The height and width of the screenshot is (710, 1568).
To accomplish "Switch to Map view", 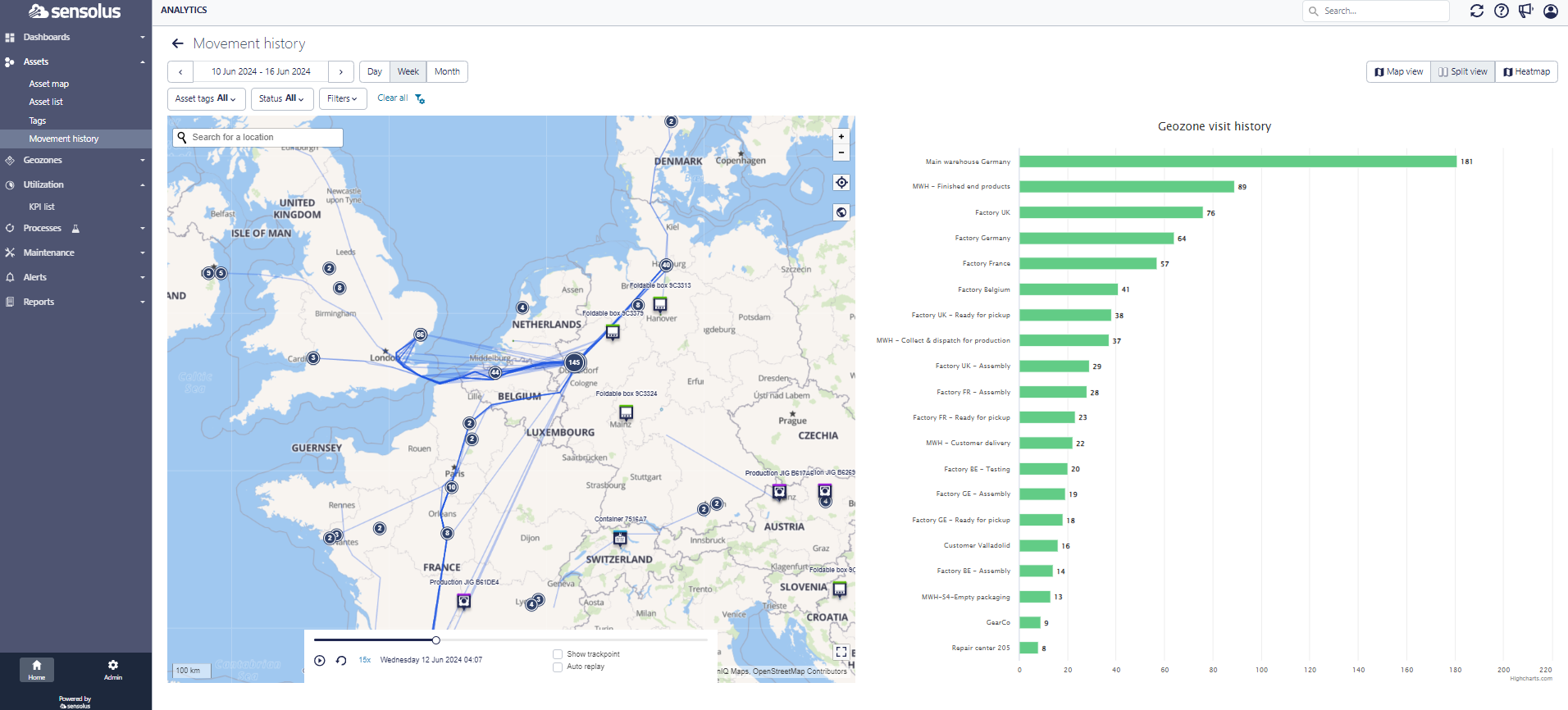I will [1399, 72].
